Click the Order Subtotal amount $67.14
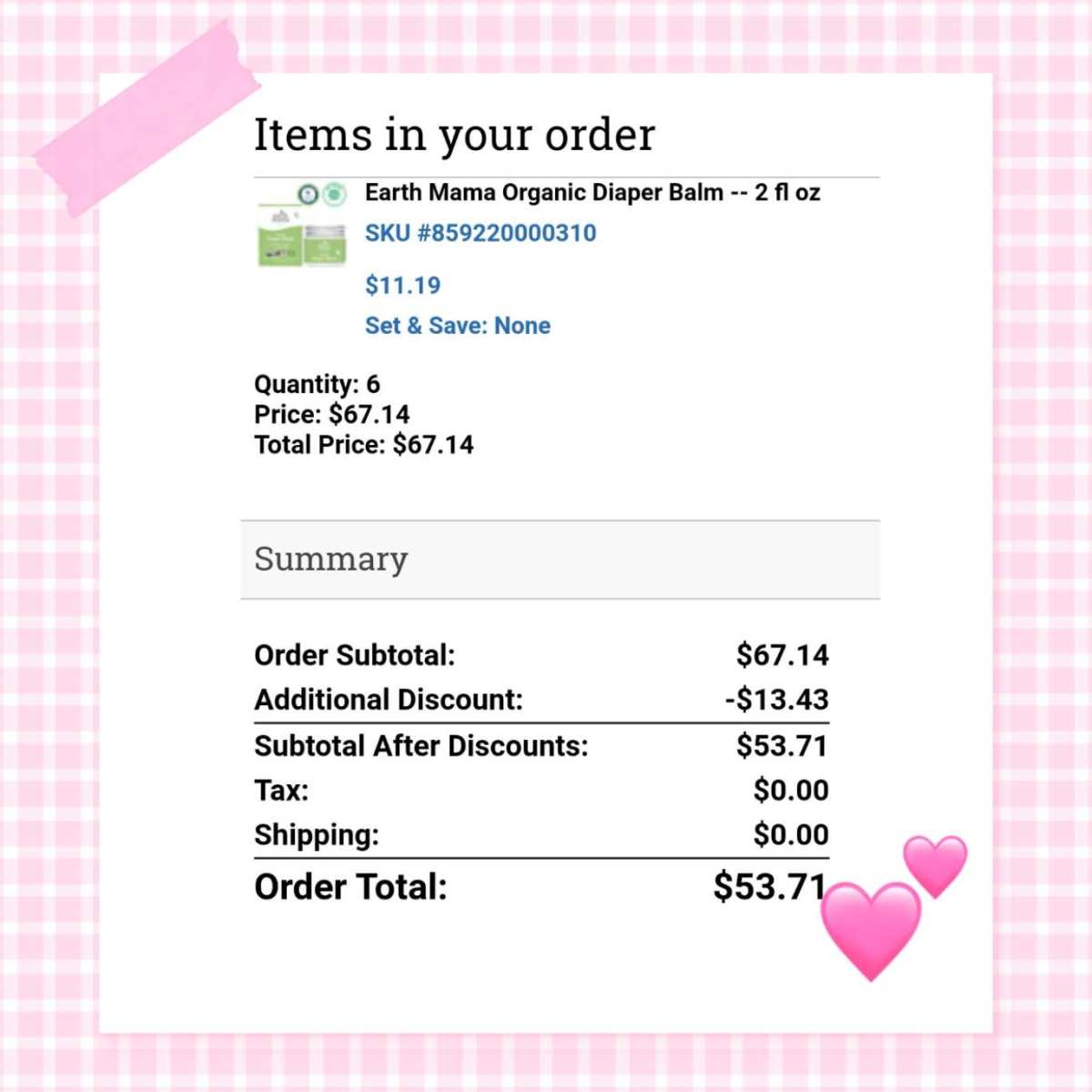 tap(783, 655)
